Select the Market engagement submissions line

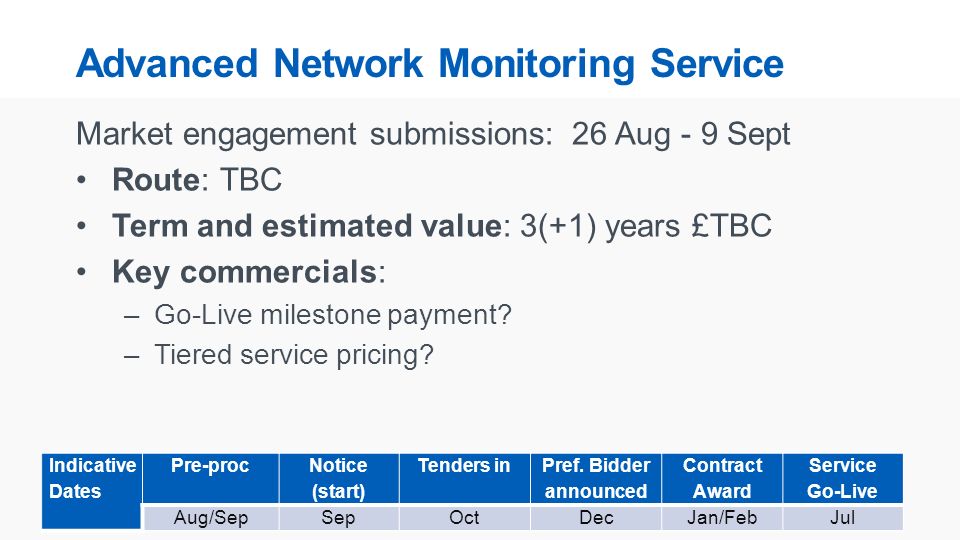pyautogui.click(x=433, y=134)
